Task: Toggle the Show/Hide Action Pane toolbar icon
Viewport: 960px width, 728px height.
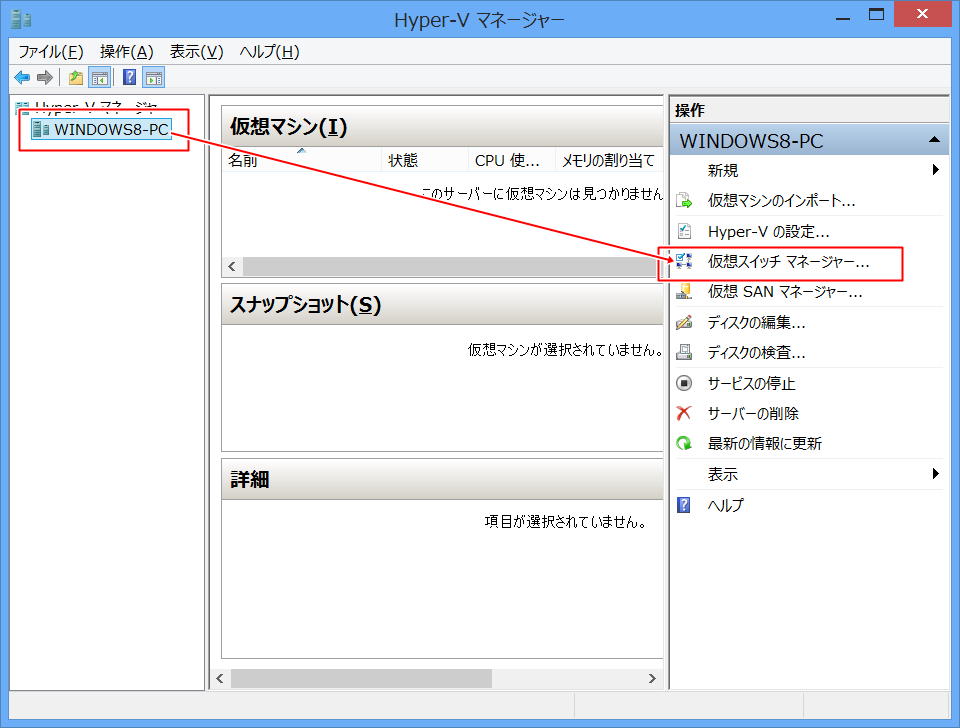Action: point(154,78)
